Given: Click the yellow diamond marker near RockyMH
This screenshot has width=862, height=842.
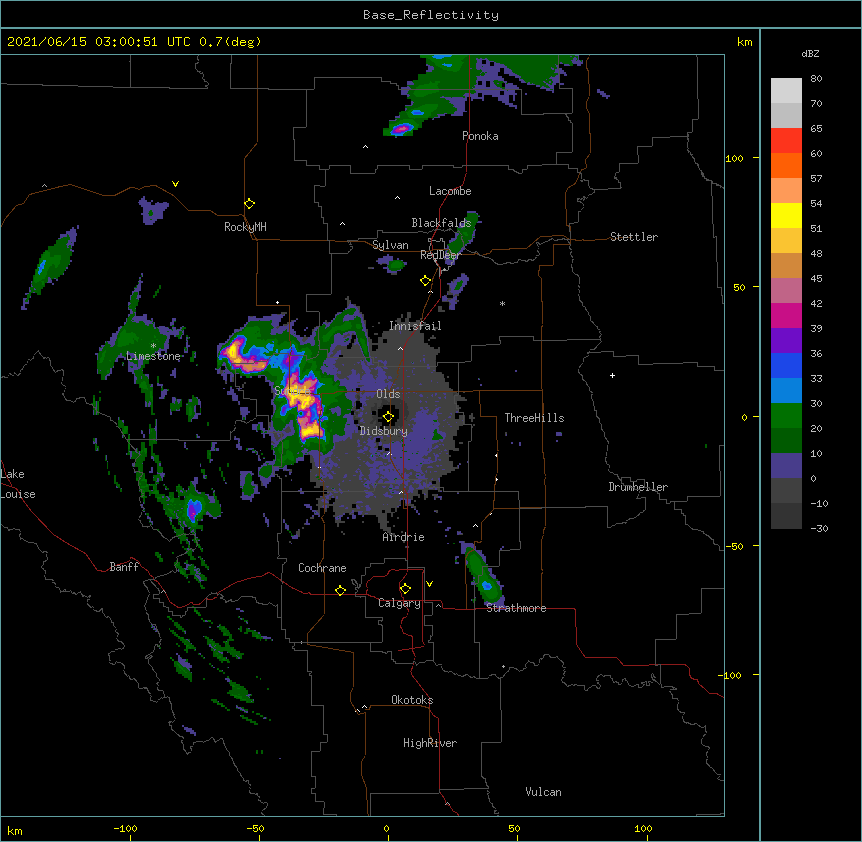Looking at the screenshot, I should pyautogui.click(x=250, y=204).
